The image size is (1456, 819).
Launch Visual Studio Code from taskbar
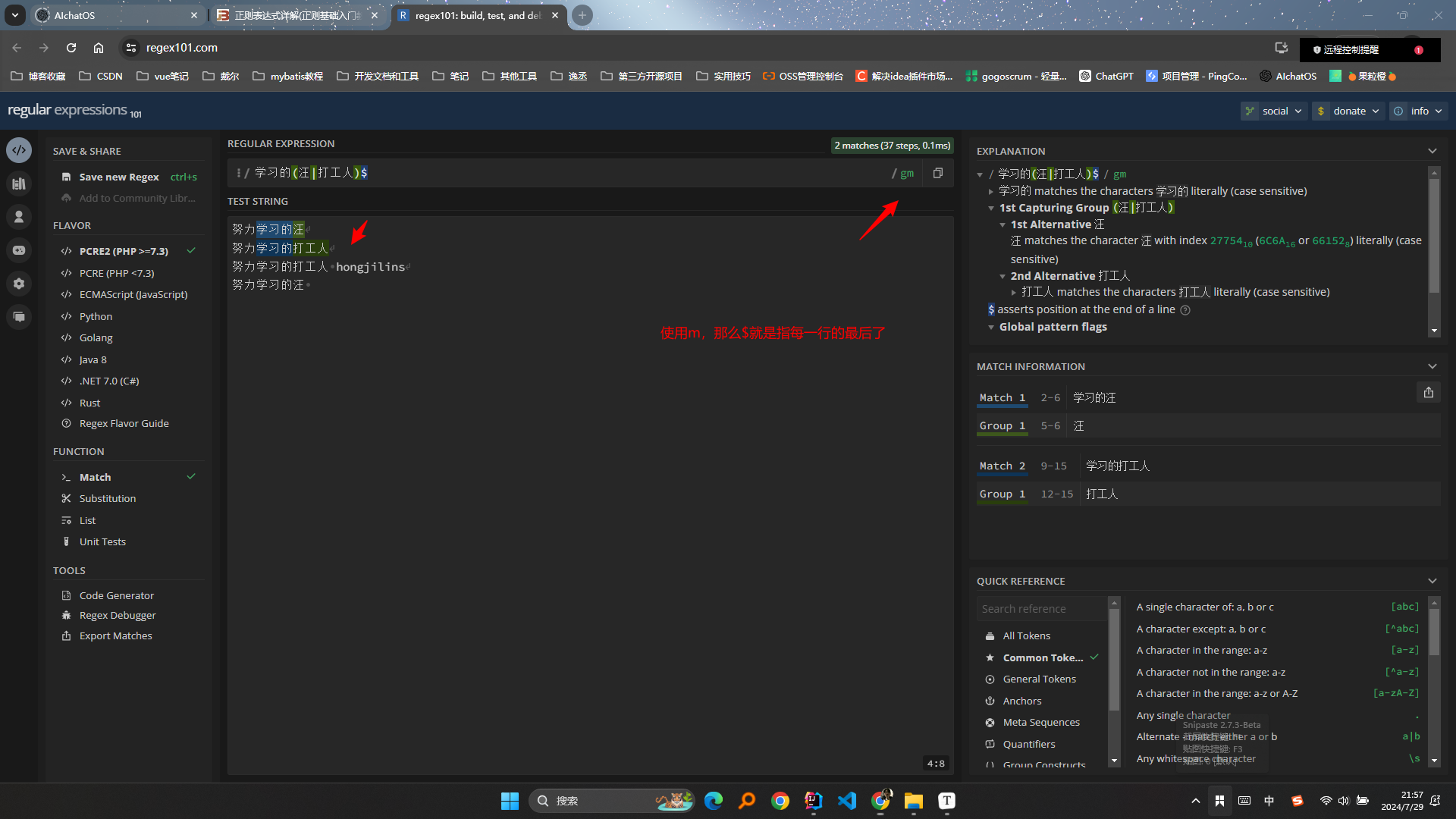tap(847, 801)
